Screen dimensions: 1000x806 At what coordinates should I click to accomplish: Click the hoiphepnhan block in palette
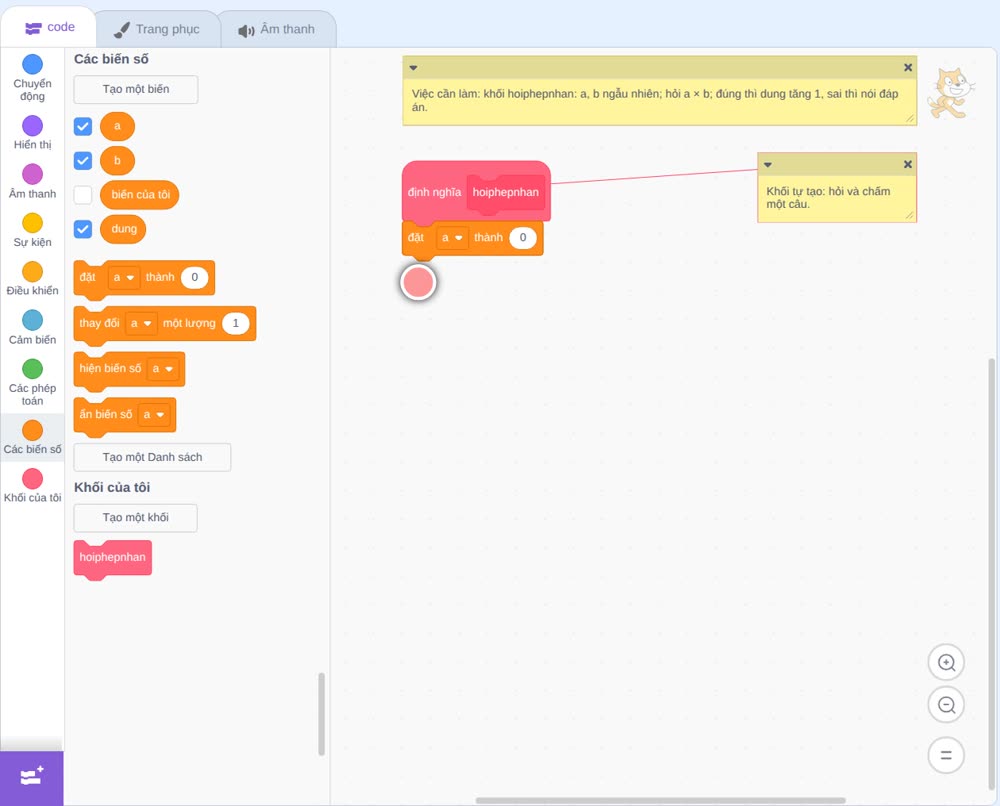[113, 558]
